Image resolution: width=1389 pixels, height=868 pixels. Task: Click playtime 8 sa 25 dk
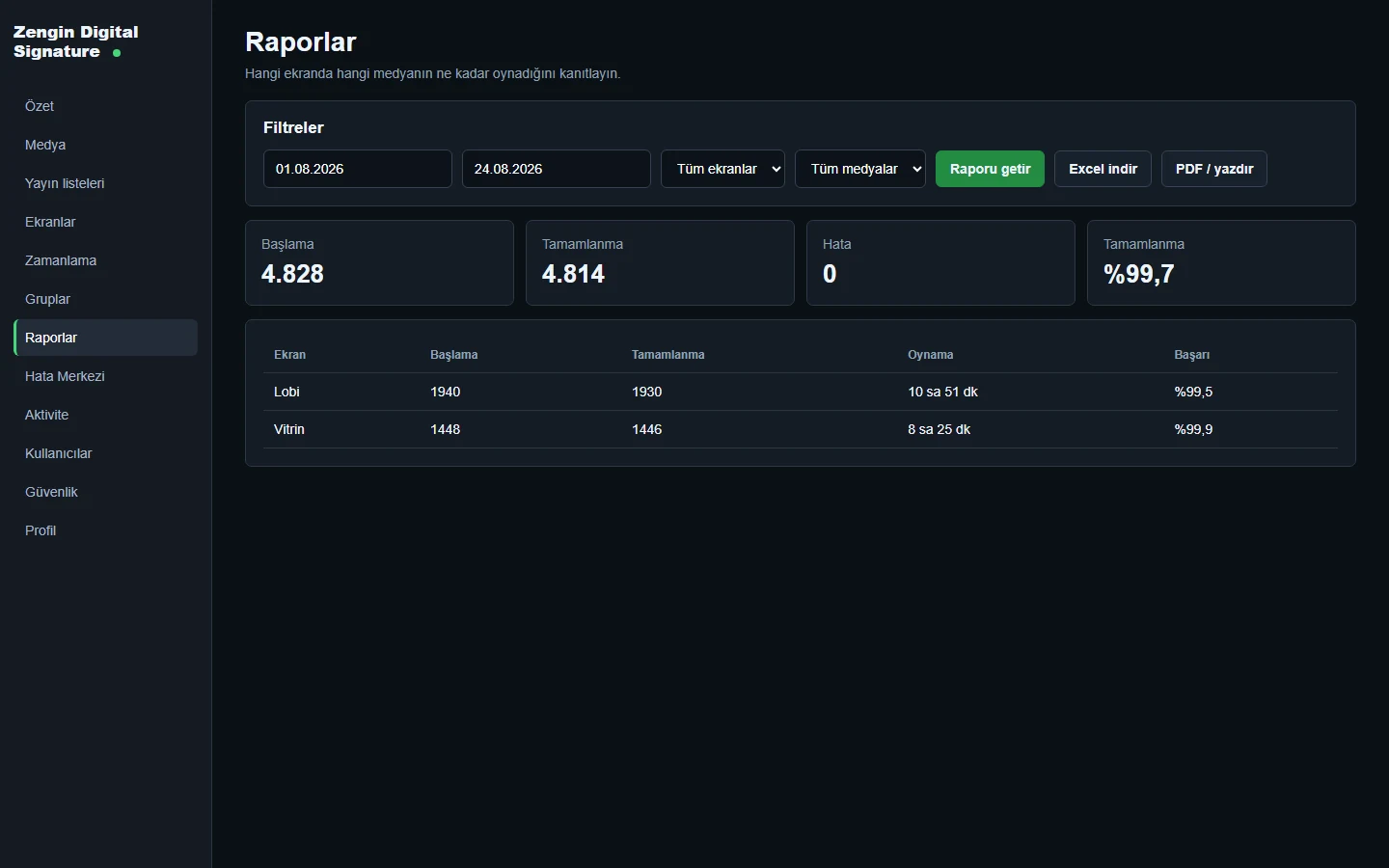[939, 429]
